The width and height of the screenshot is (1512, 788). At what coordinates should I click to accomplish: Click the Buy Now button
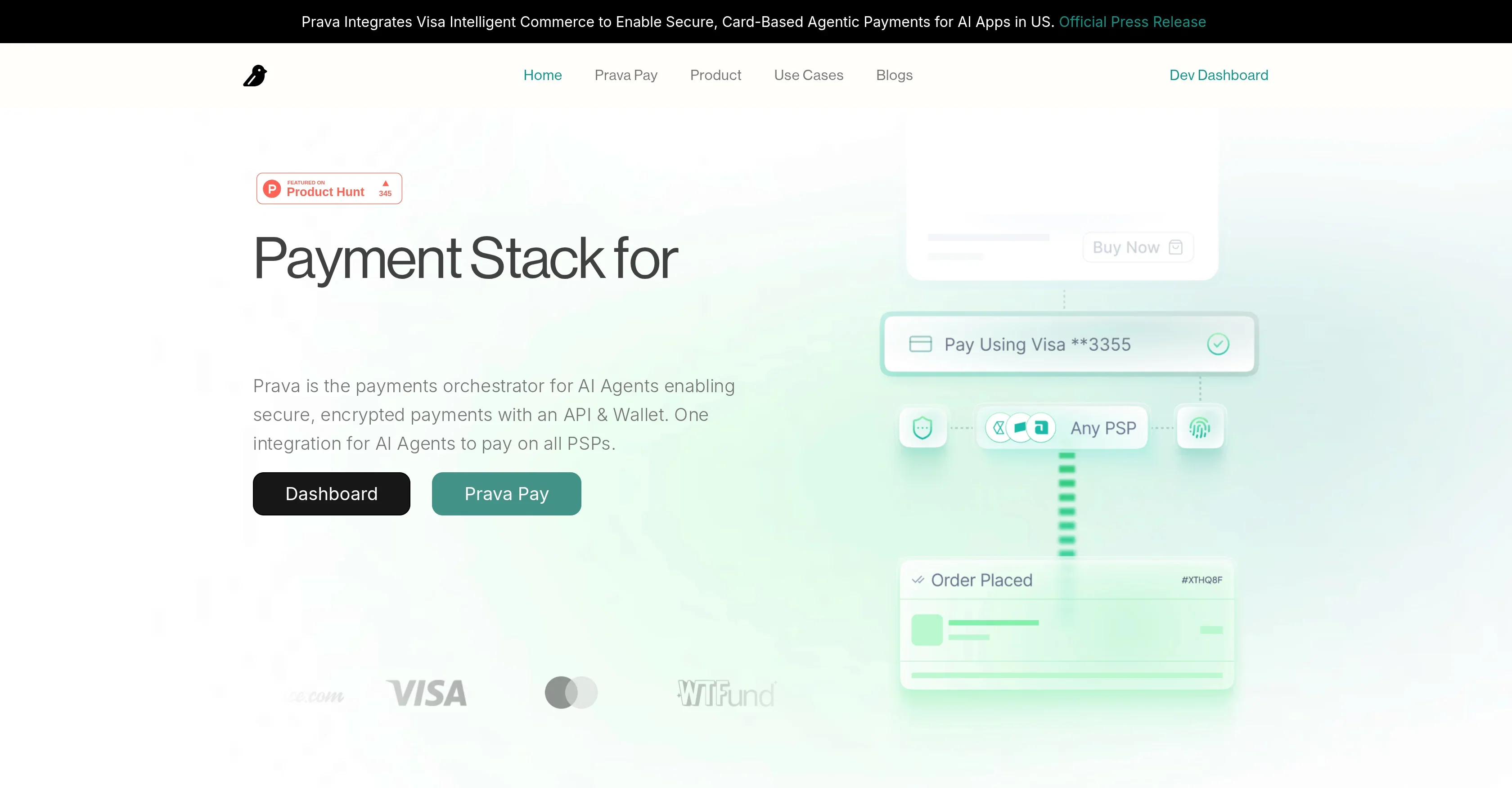point(1138,247)
